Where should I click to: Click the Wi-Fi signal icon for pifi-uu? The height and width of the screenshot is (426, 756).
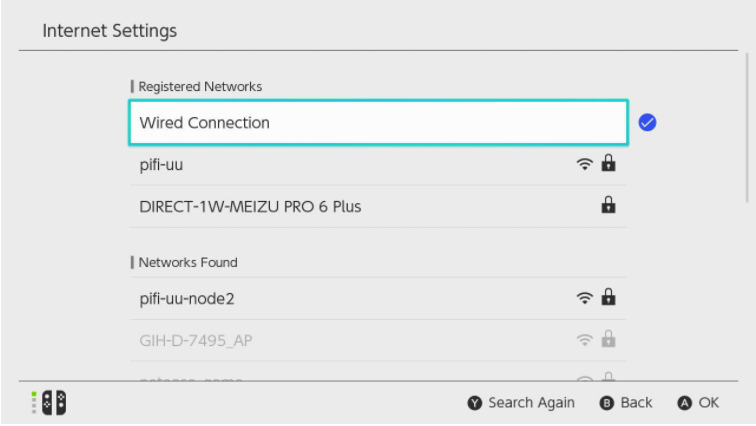coord(584,164)
